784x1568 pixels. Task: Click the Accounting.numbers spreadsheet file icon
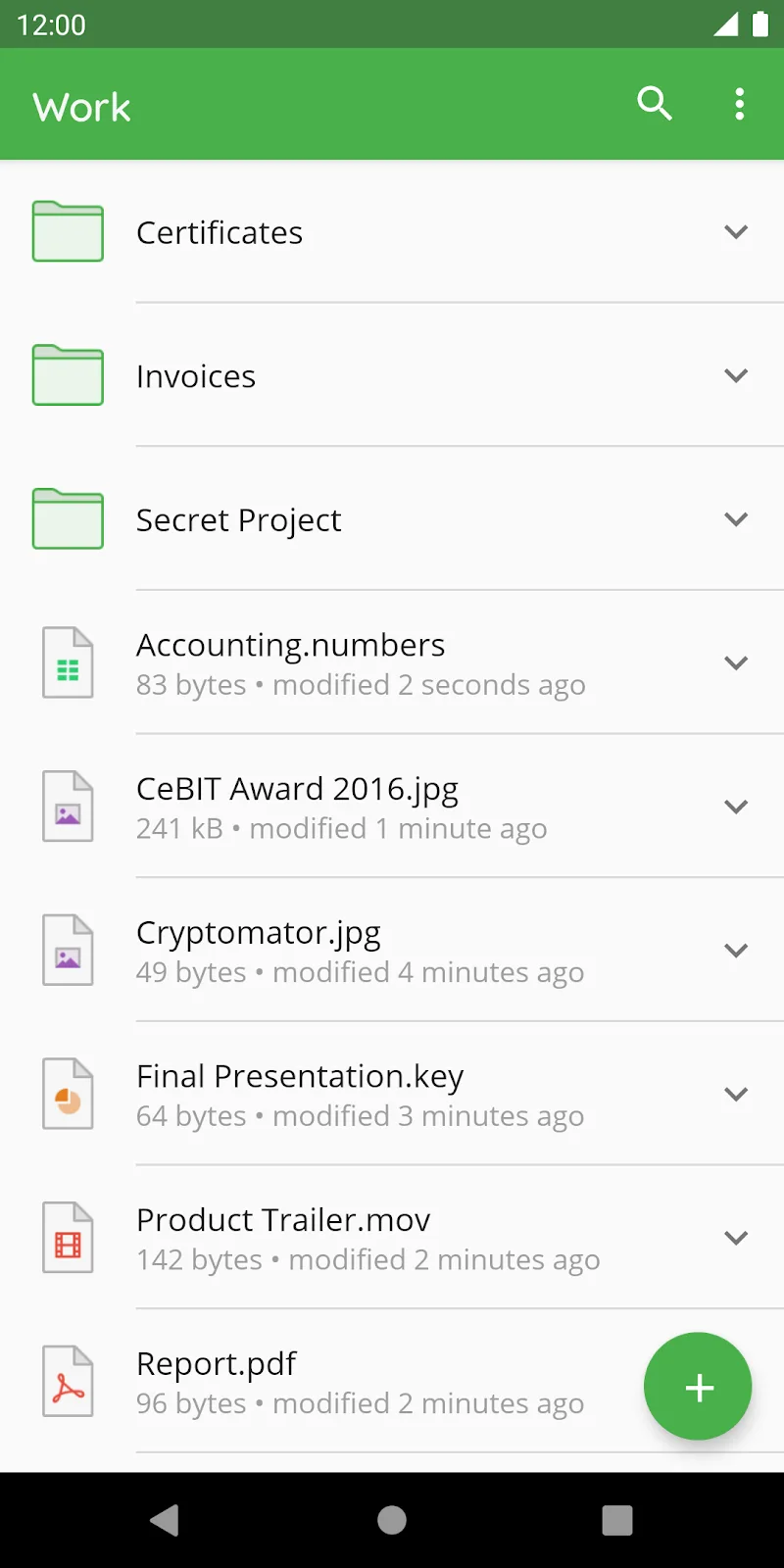click(x=68, y=663)
